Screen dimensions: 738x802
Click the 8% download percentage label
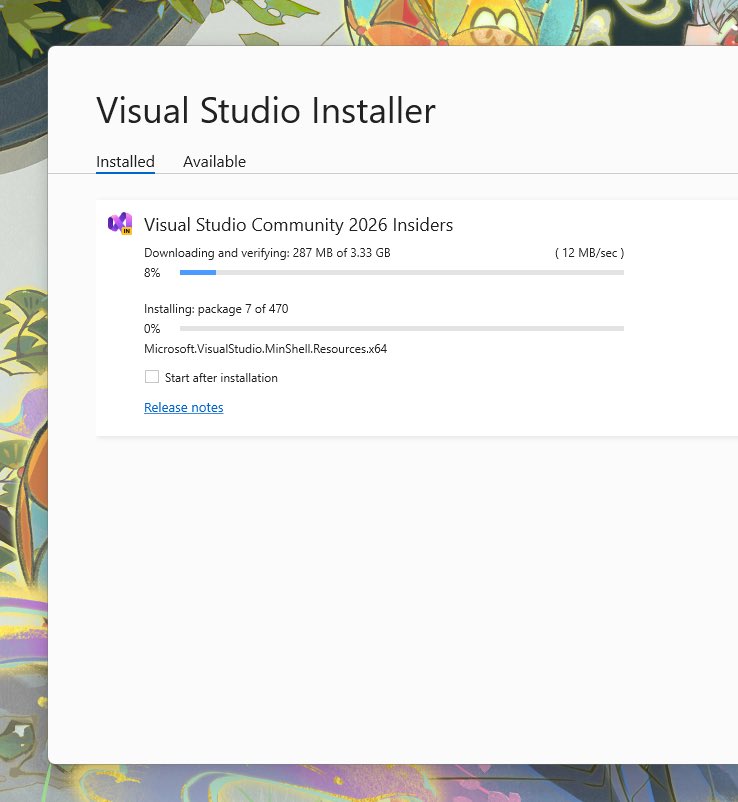[x=152, y=273]
